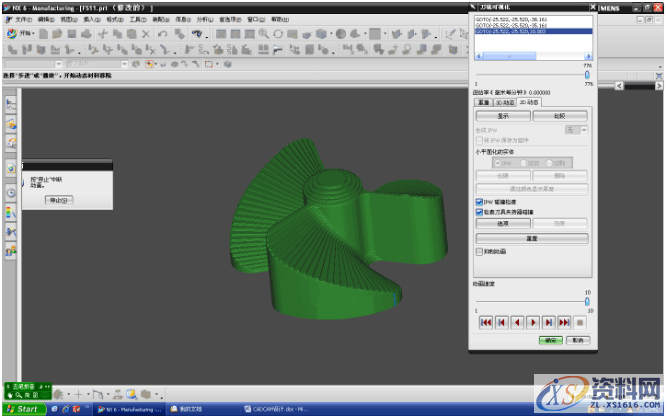This screenshot has height=418, width=668.
Task: Click the Windows Start button
Action: 23,410
